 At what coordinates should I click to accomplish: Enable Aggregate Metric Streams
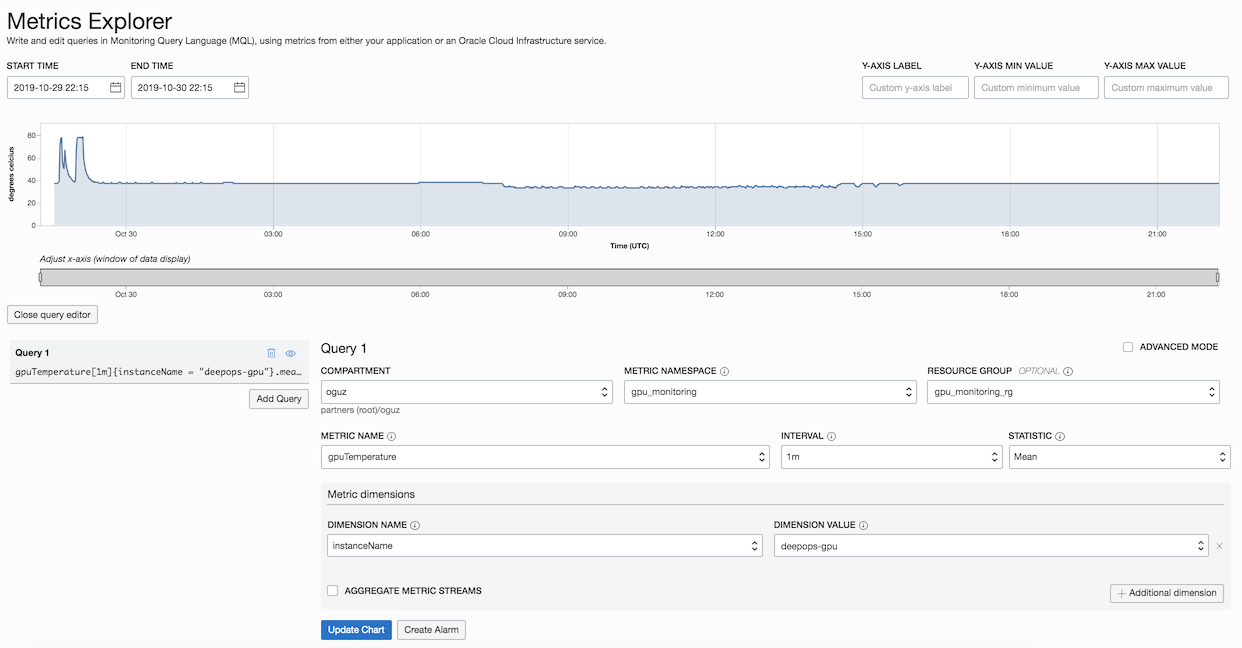[x=332, y=590]
